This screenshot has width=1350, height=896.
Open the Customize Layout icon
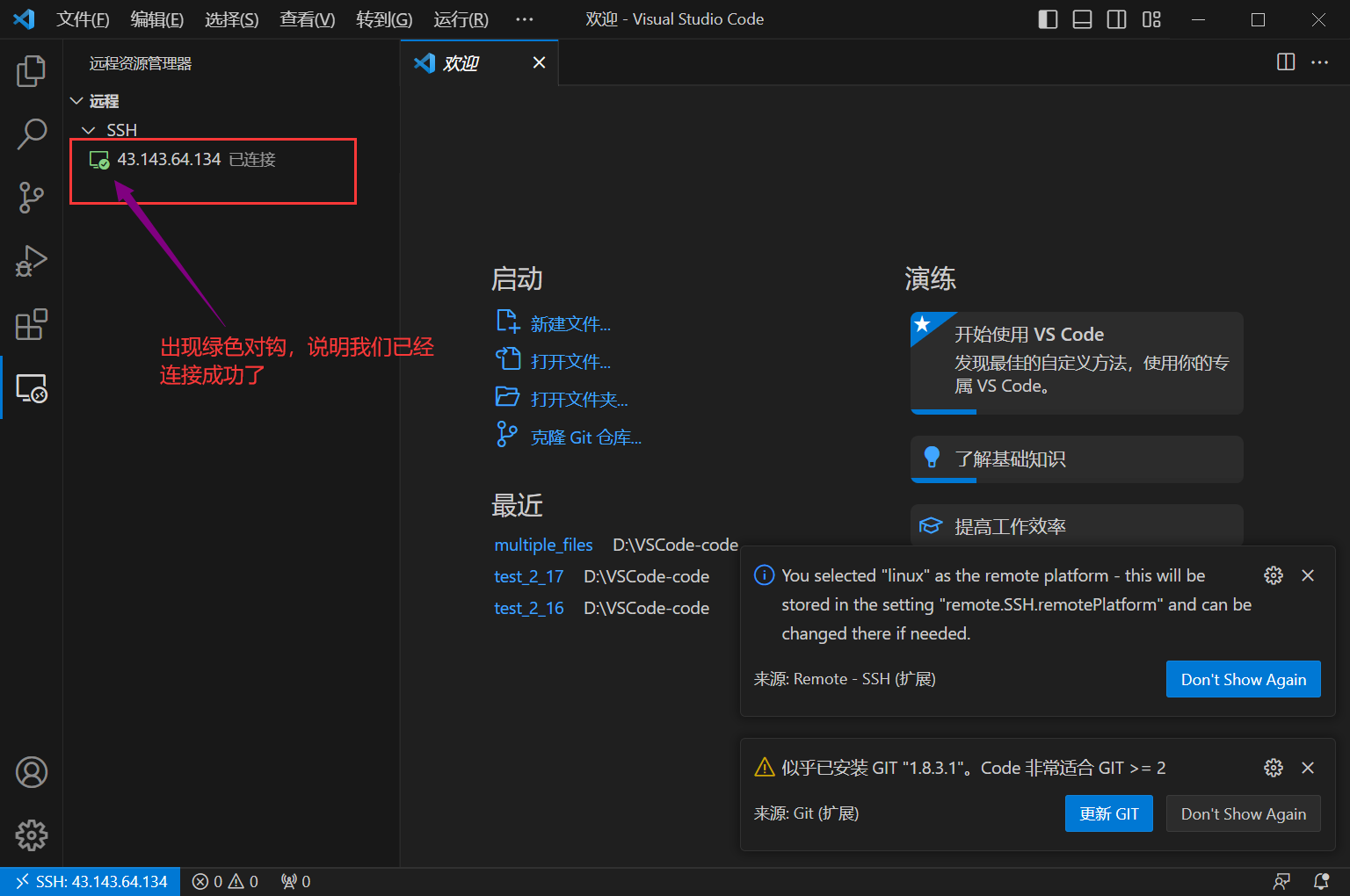click(1151, 19)
